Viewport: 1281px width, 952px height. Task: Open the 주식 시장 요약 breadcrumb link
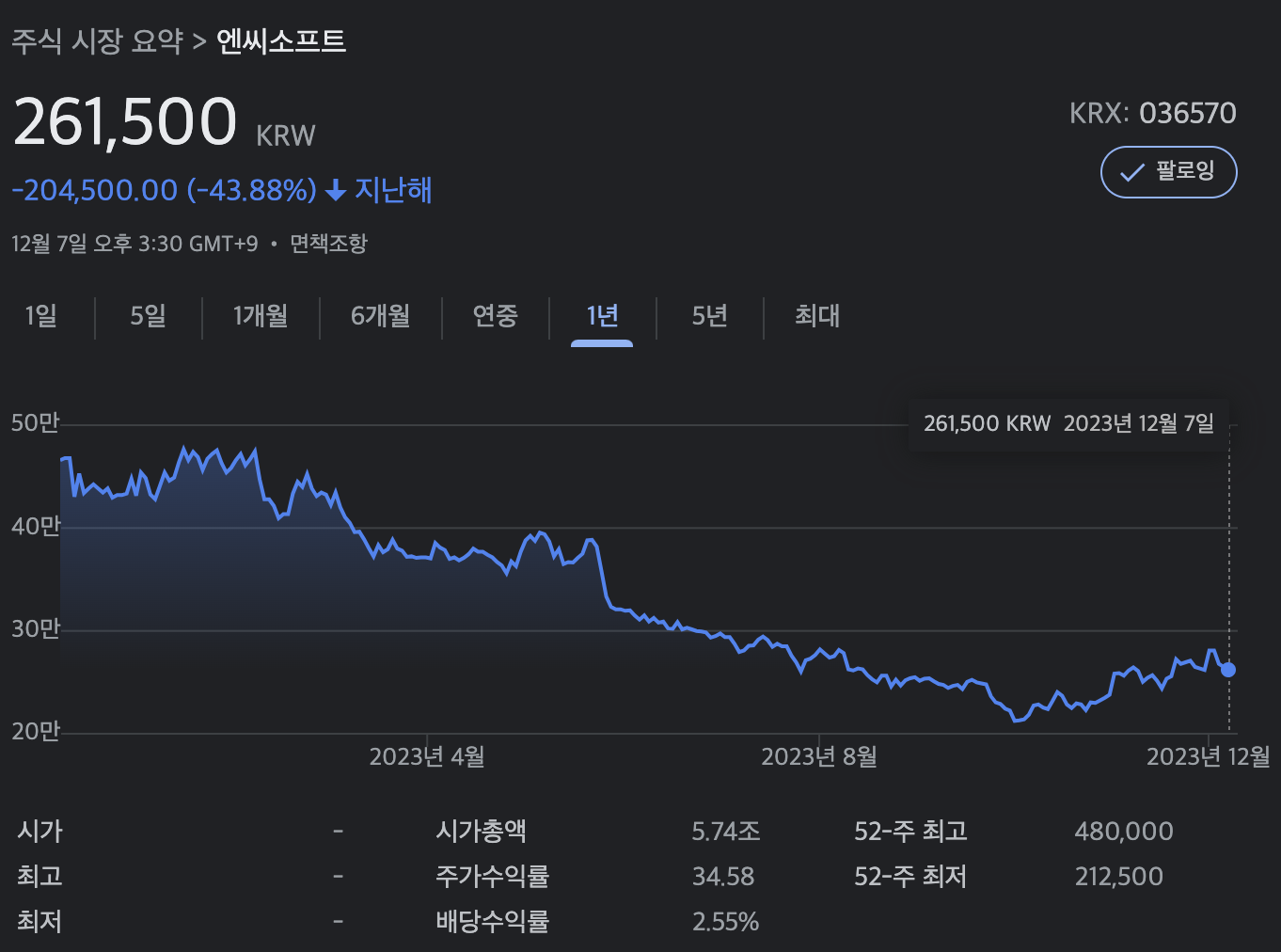(x=97, y=41)
